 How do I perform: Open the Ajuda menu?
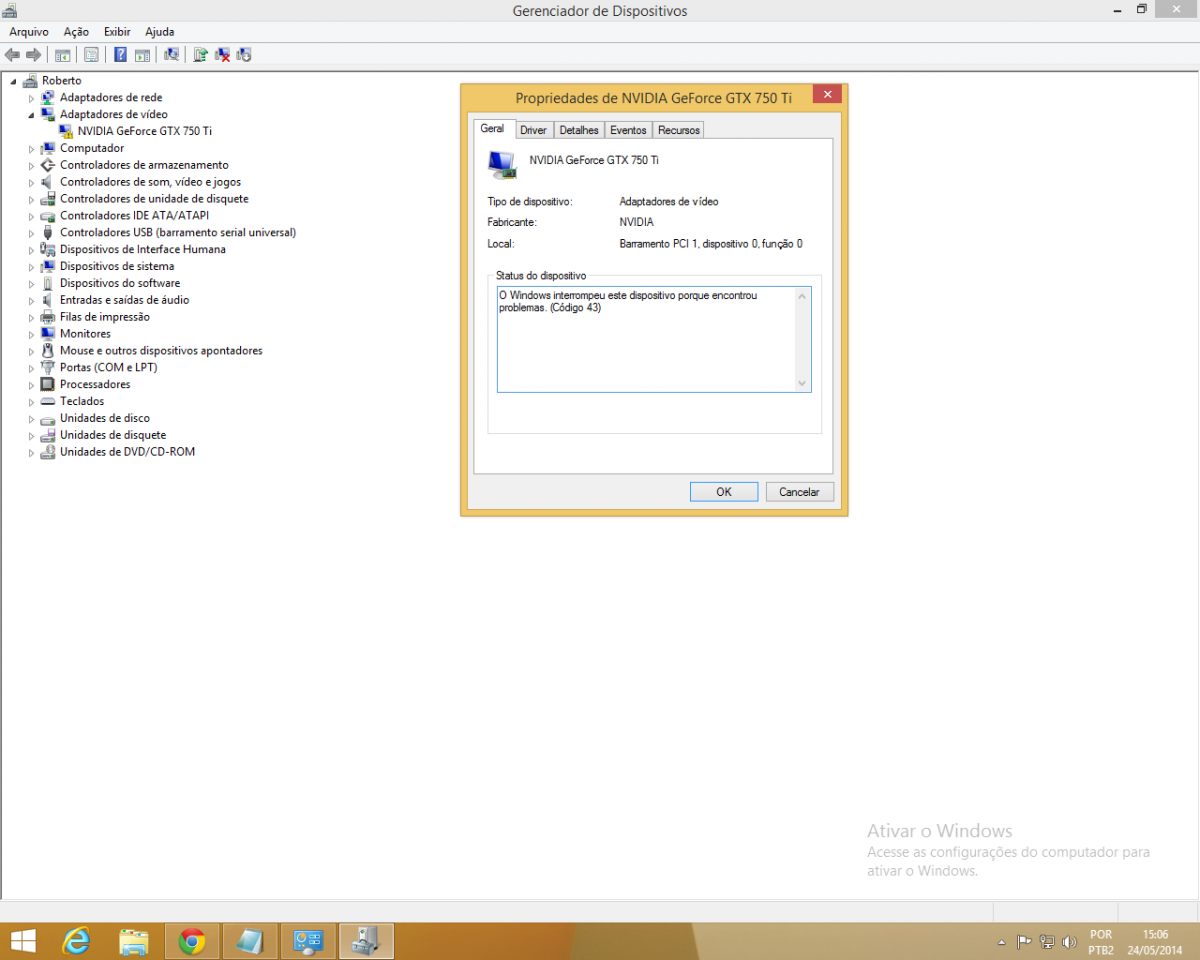[159, 32]
